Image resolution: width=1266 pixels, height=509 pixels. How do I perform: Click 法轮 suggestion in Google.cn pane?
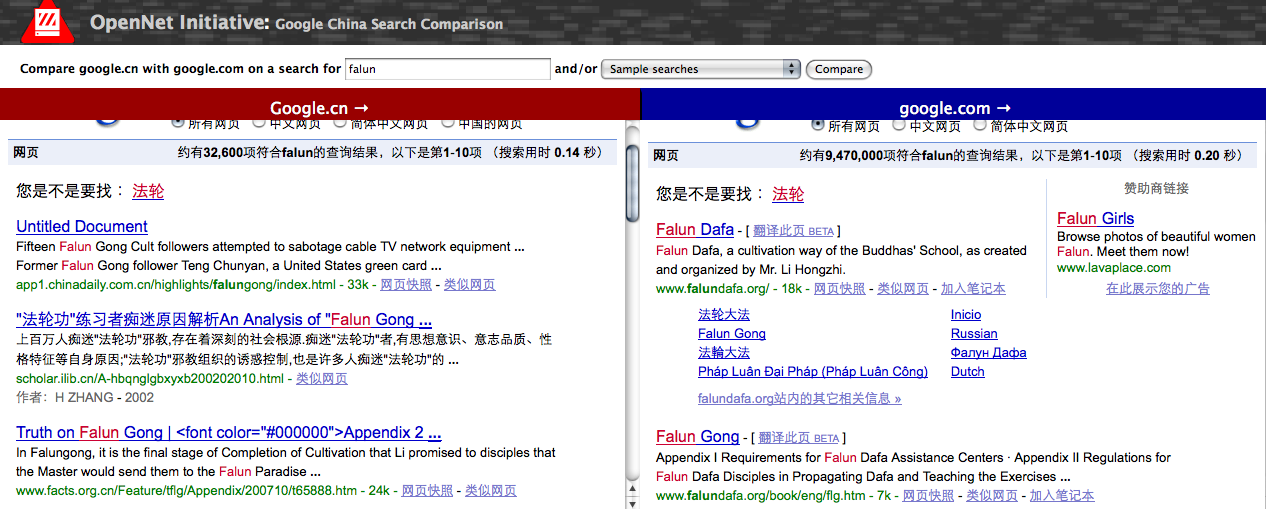pos(148,191)
